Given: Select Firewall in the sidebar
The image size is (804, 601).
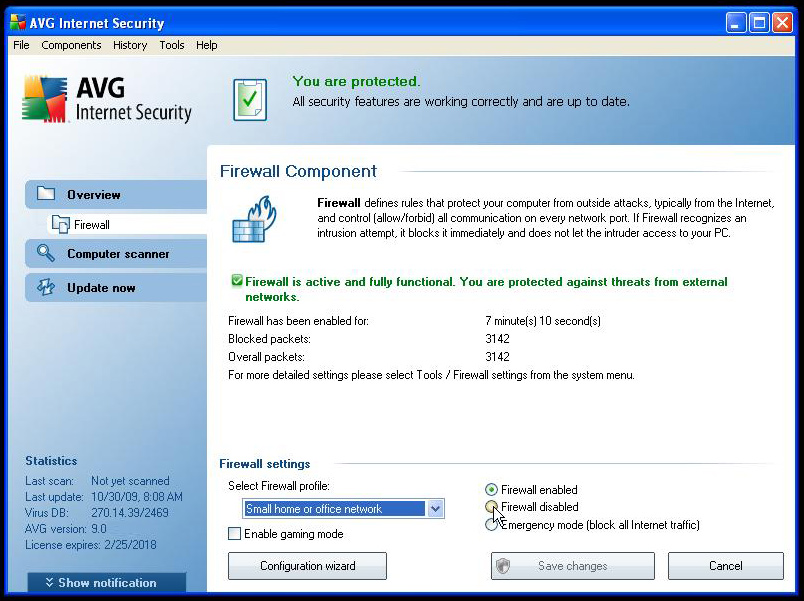Looking at the screenshot, I should [x=127, y=224].
